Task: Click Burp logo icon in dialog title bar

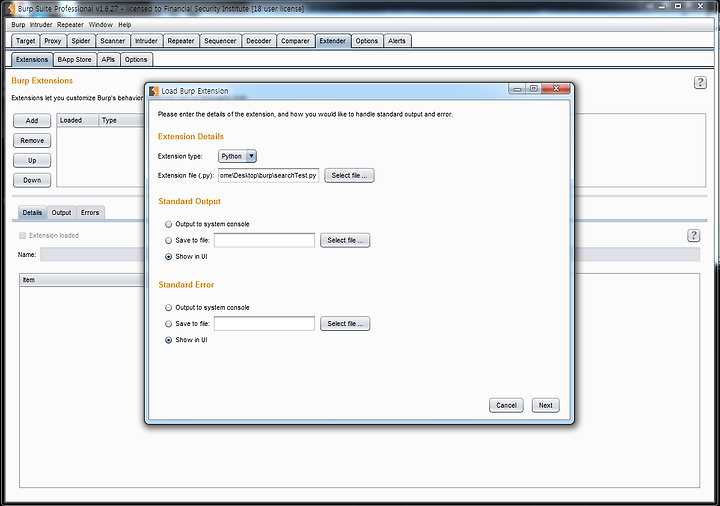Action: click(154, 91)
